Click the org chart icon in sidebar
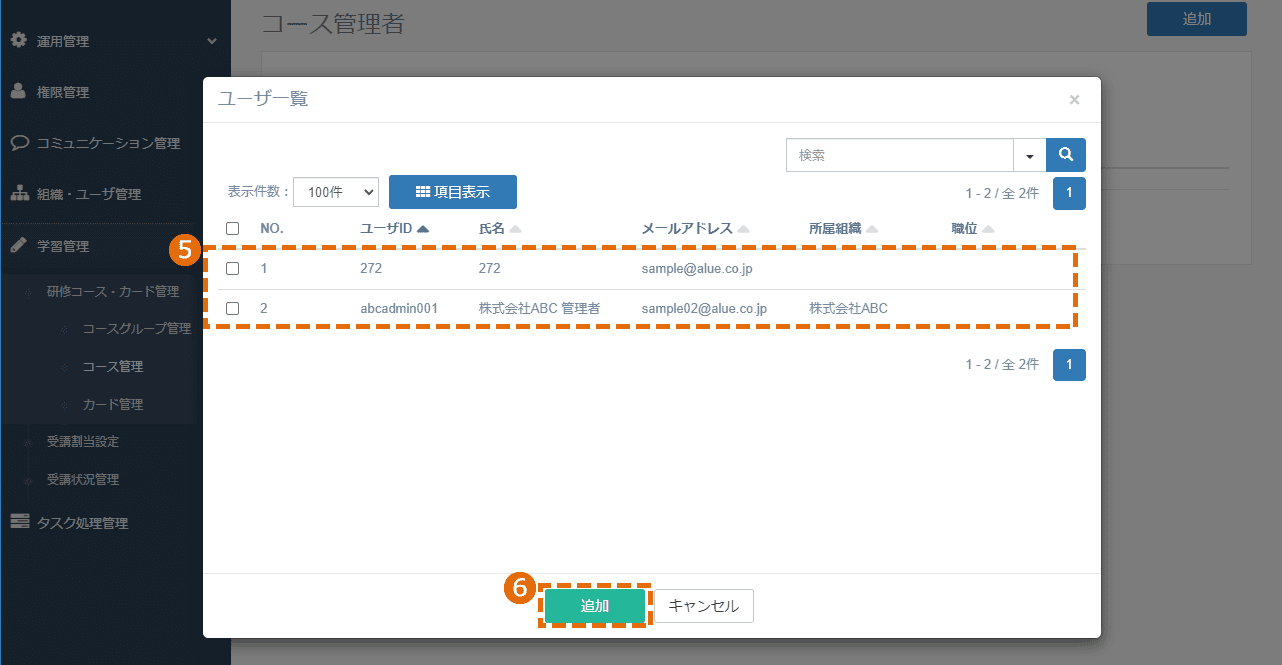 point(19,193)
